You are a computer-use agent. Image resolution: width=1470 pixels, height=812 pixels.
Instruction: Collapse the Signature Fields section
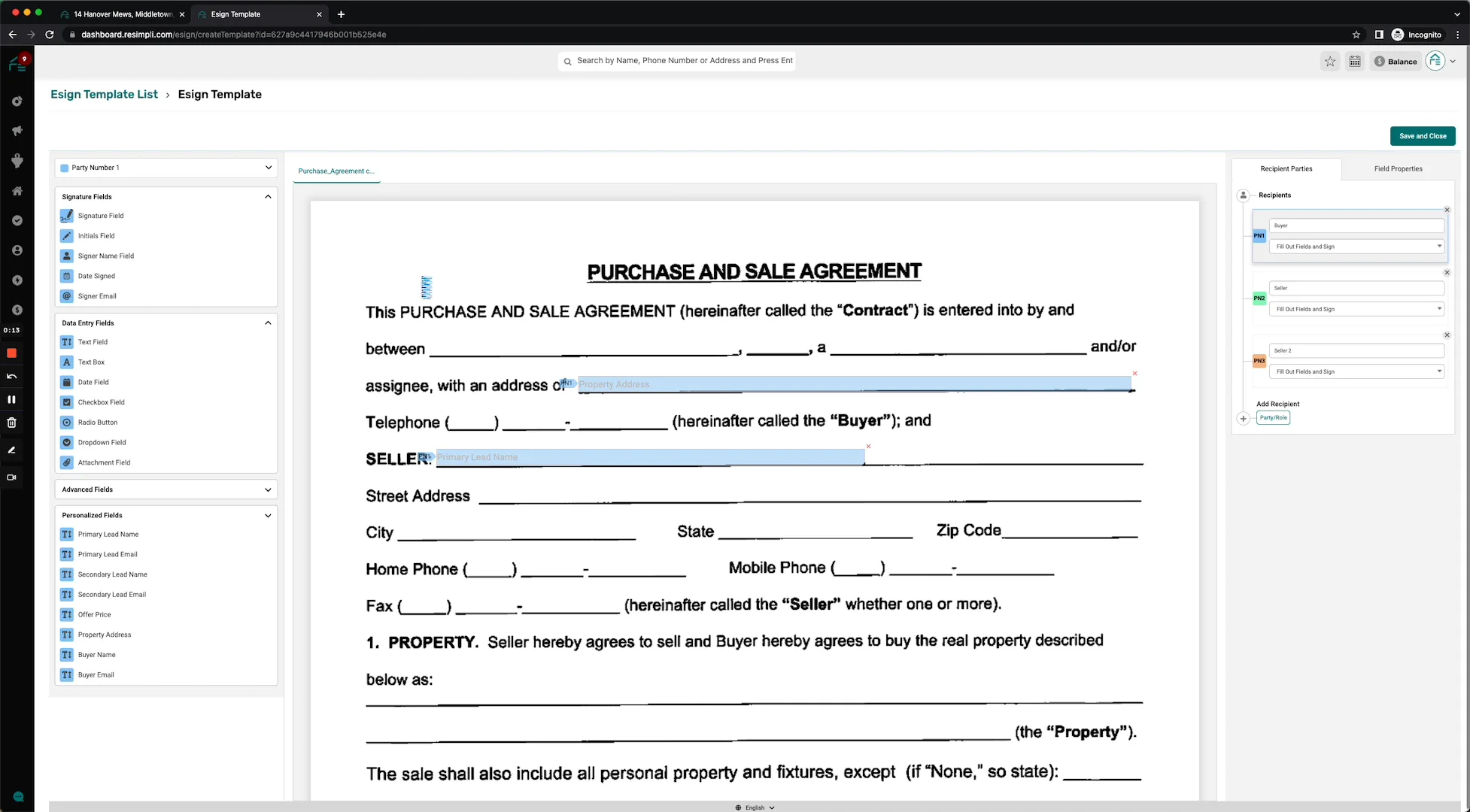coord(268,196)
